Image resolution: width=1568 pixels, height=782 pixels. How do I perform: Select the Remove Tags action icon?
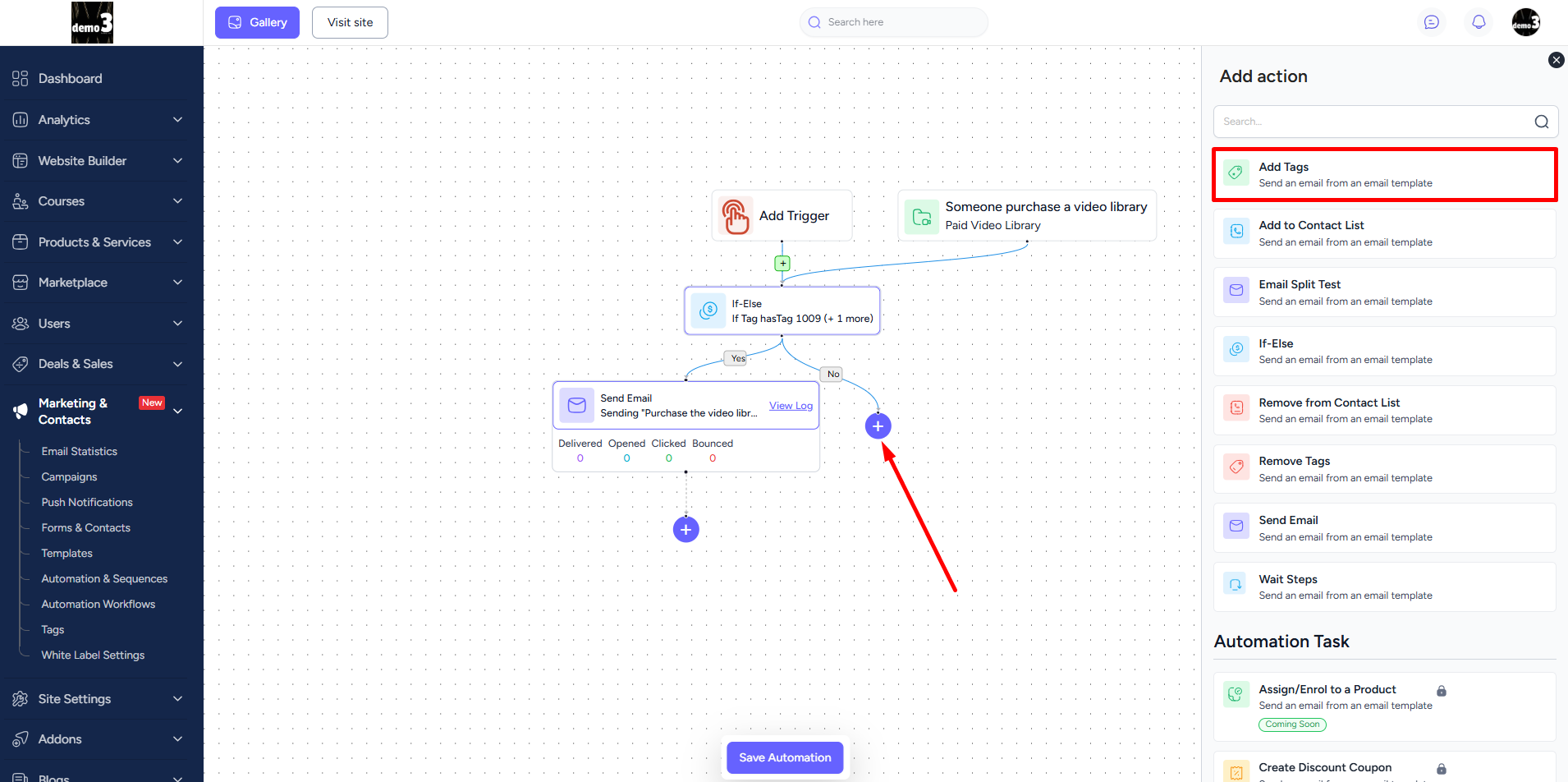point(1236,467)
